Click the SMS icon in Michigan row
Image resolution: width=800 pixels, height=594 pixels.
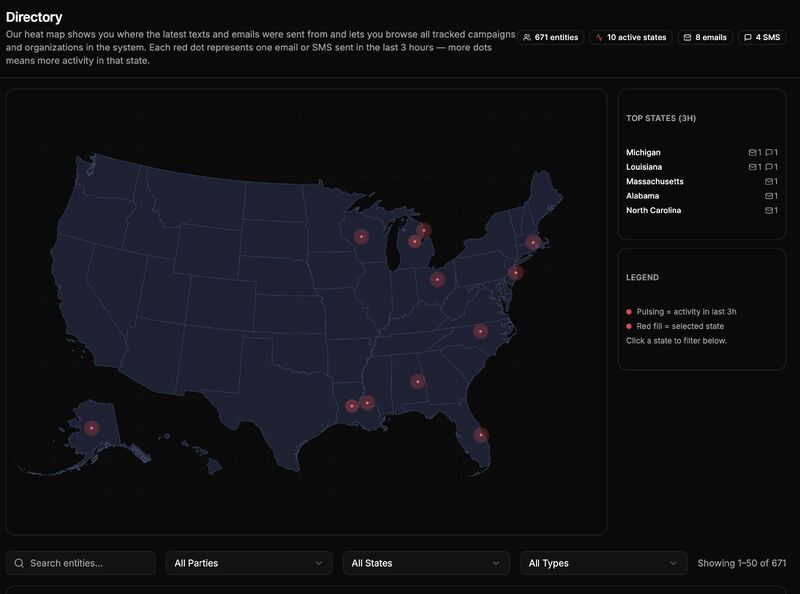click(x=769, y=152)
